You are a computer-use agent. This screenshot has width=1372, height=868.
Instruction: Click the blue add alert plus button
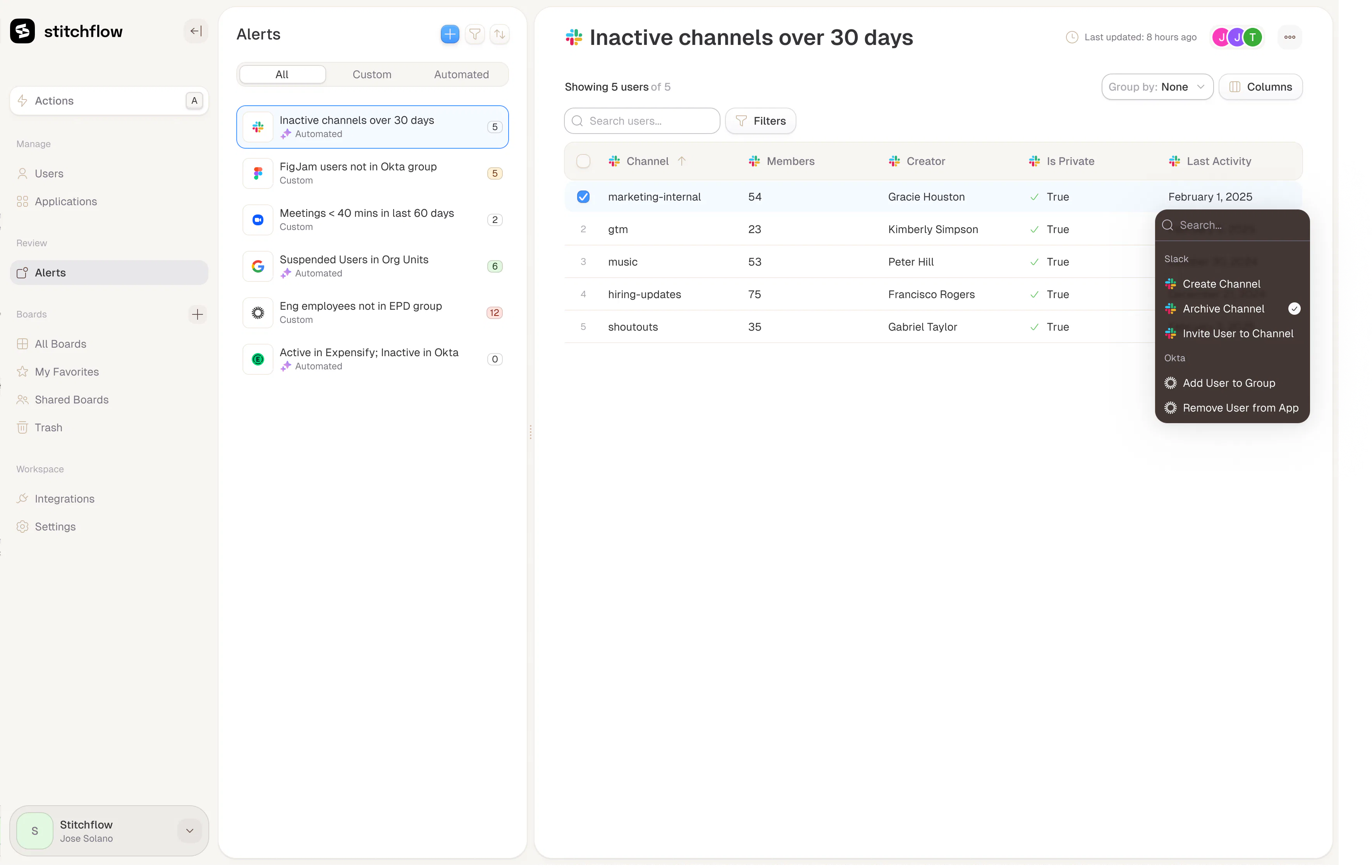click(x=450, y=34)
